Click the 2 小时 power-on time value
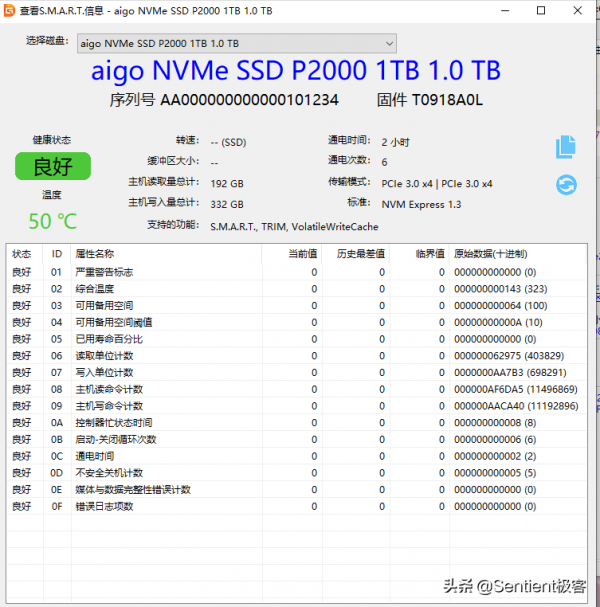The image size is (600, 607). point(395,142)
